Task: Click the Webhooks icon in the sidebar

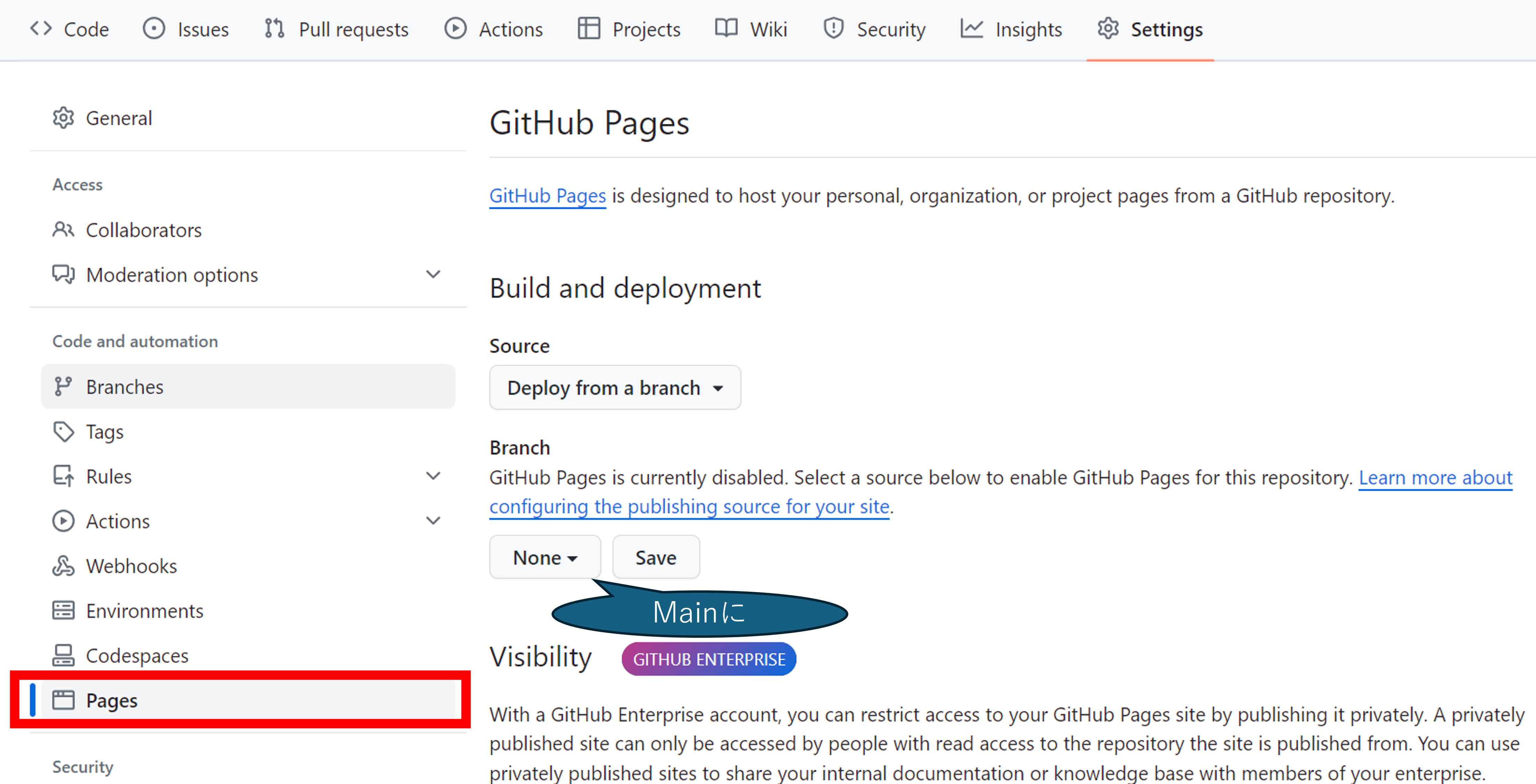Action: 63,565
